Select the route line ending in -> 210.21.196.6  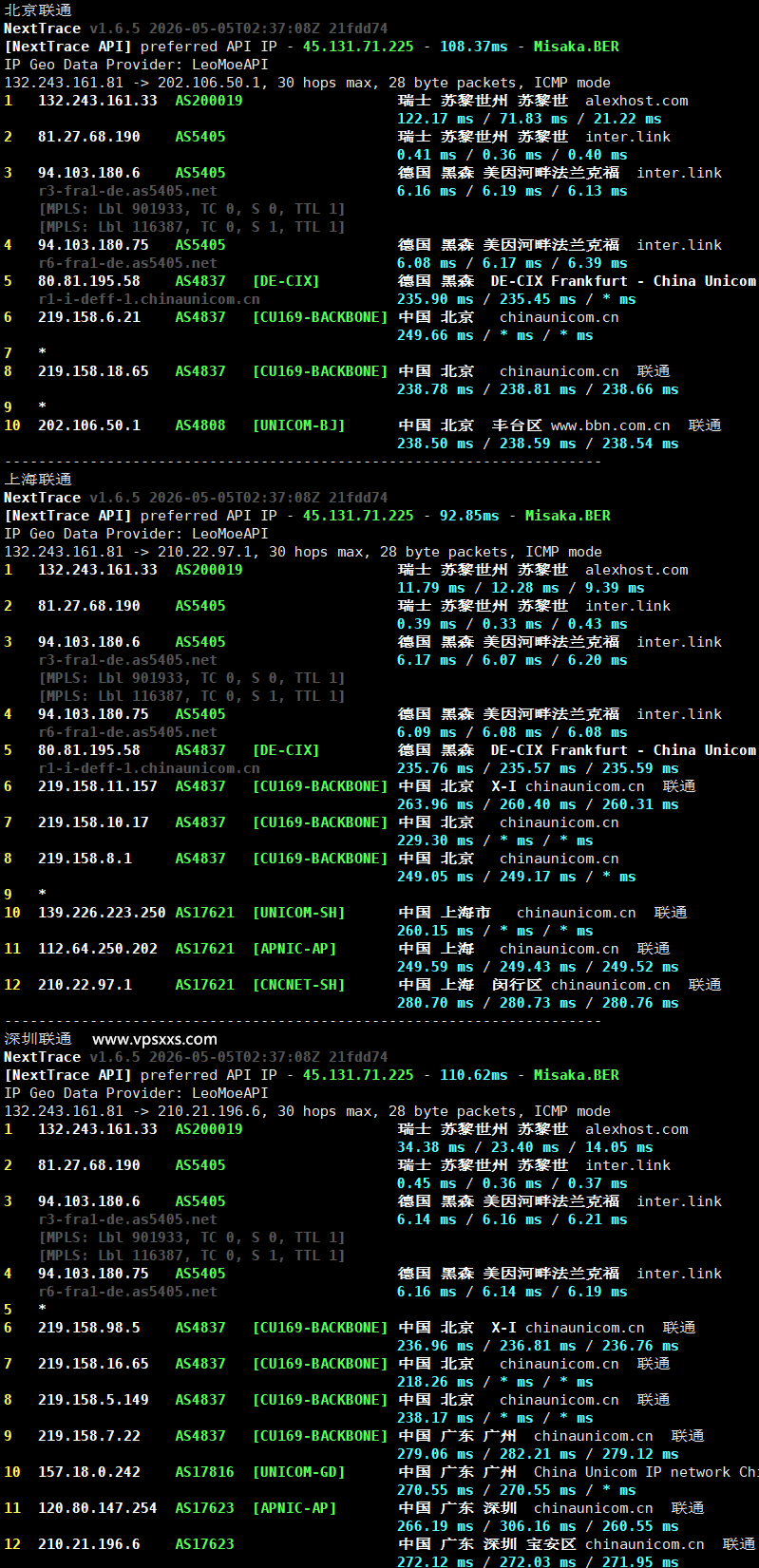coord(308,1111)
